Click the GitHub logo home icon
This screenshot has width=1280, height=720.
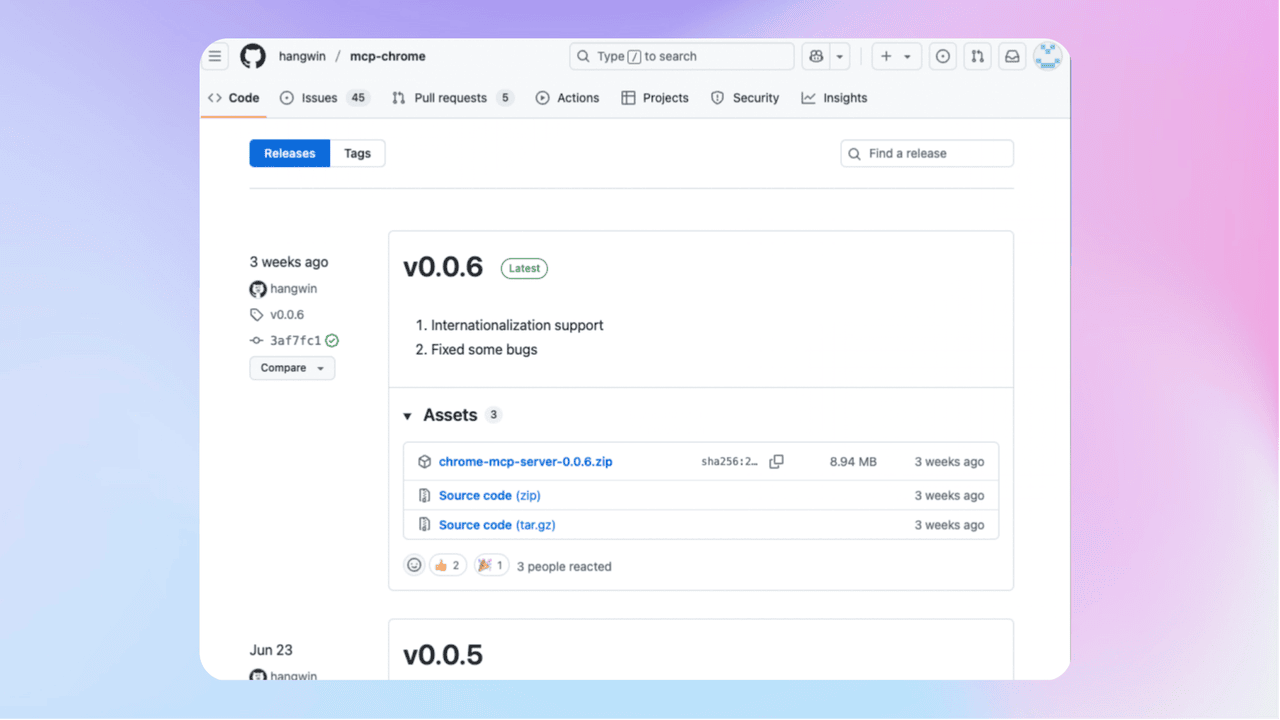point(253,57)
